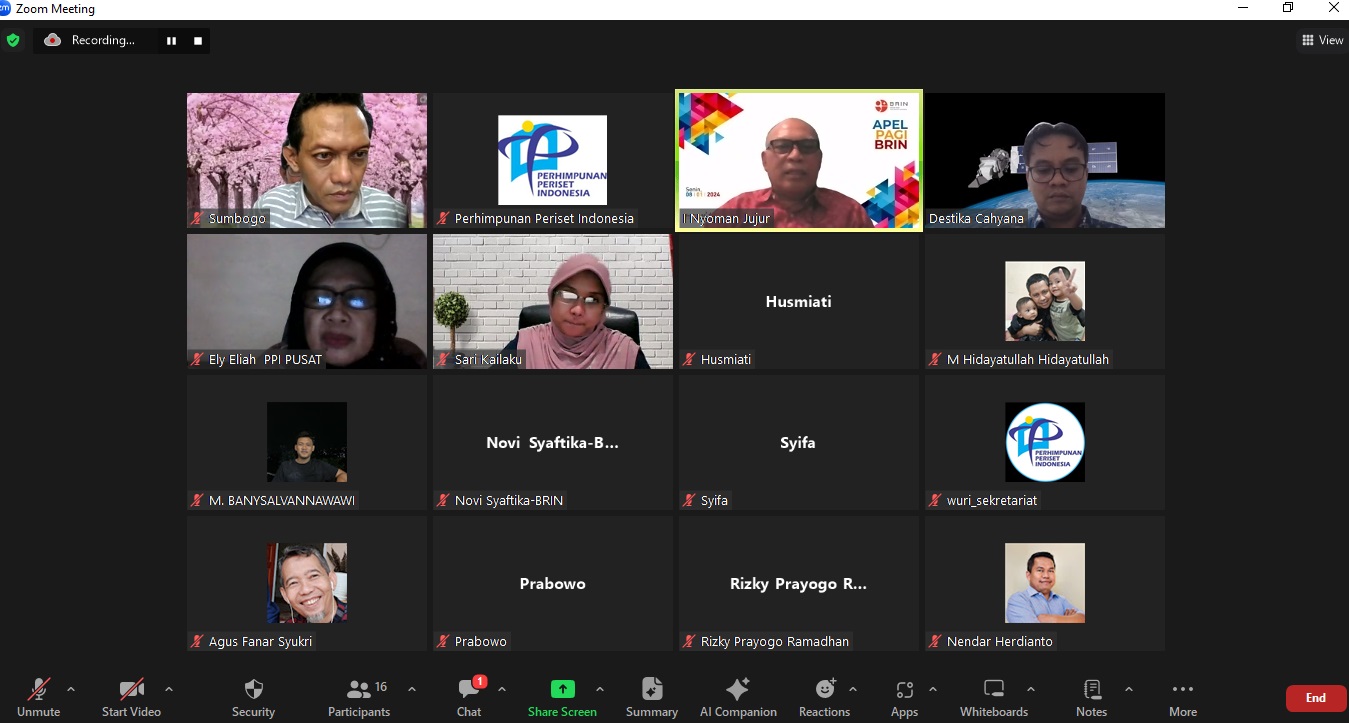Select Nendar Herdianto's photo tile
Viewport: 1349px width, 723px height.
(1045, 583)
